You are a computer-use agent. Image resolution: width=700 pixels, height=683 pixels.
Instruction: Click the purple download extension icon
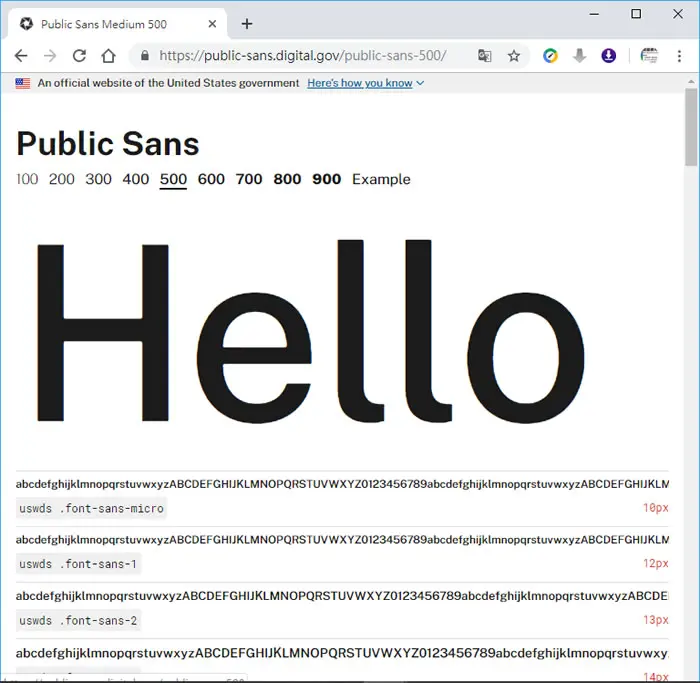[608, 56]
